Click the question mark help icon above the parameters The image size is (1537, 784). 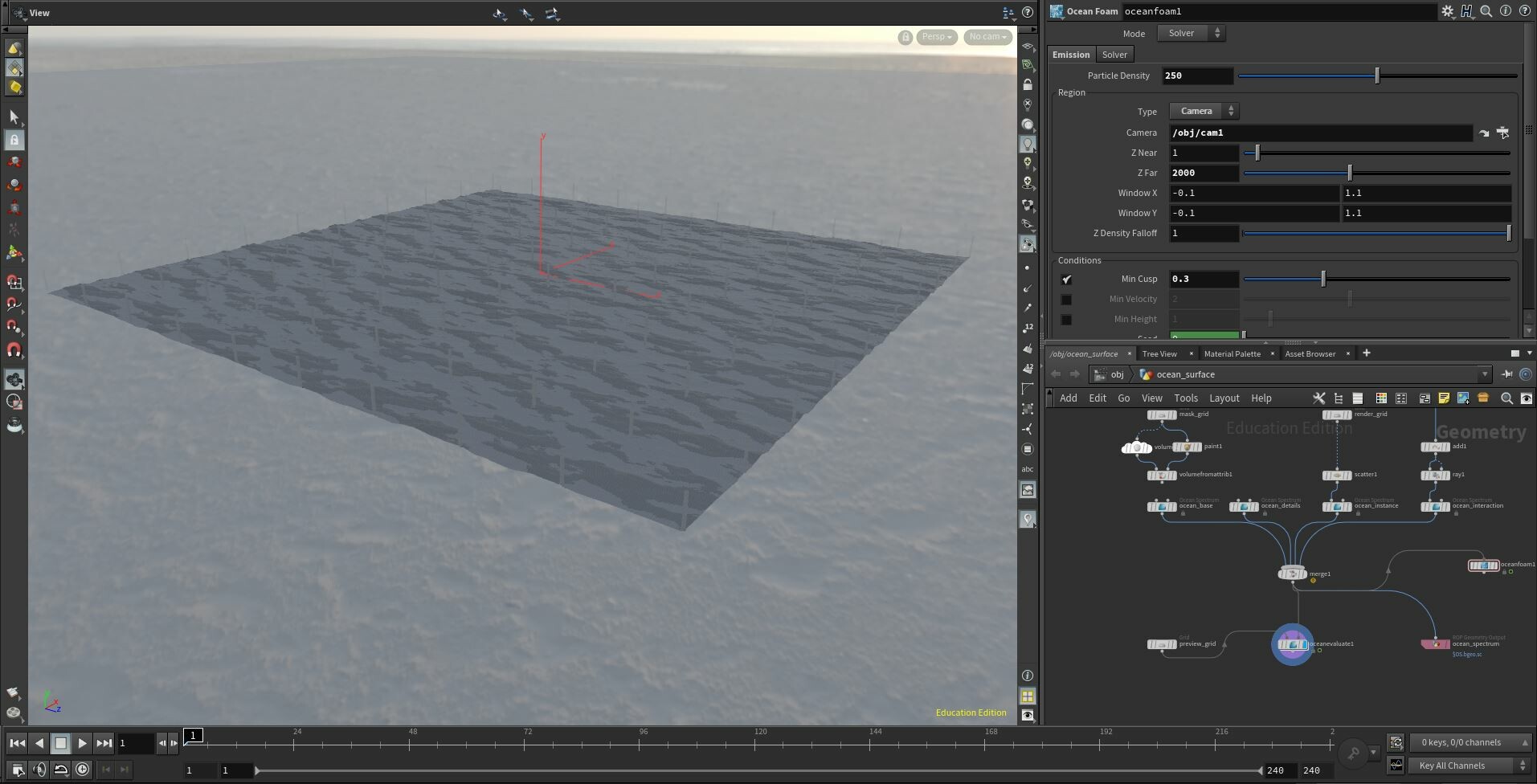click(1525, 10)
